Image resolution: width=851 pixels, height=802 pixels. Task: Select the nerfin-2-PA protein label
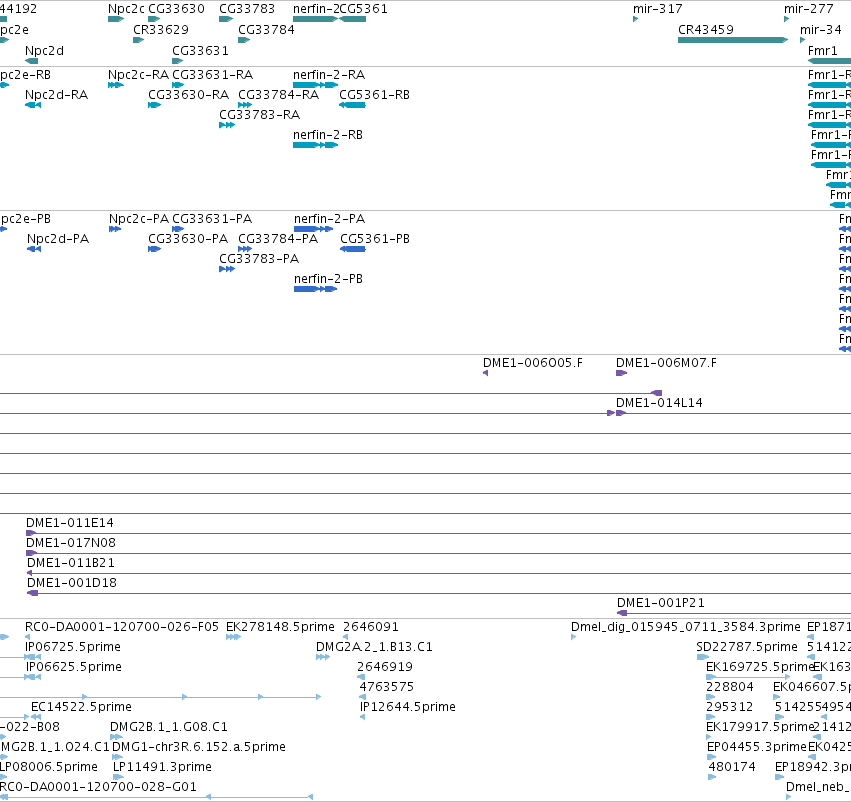329,219
